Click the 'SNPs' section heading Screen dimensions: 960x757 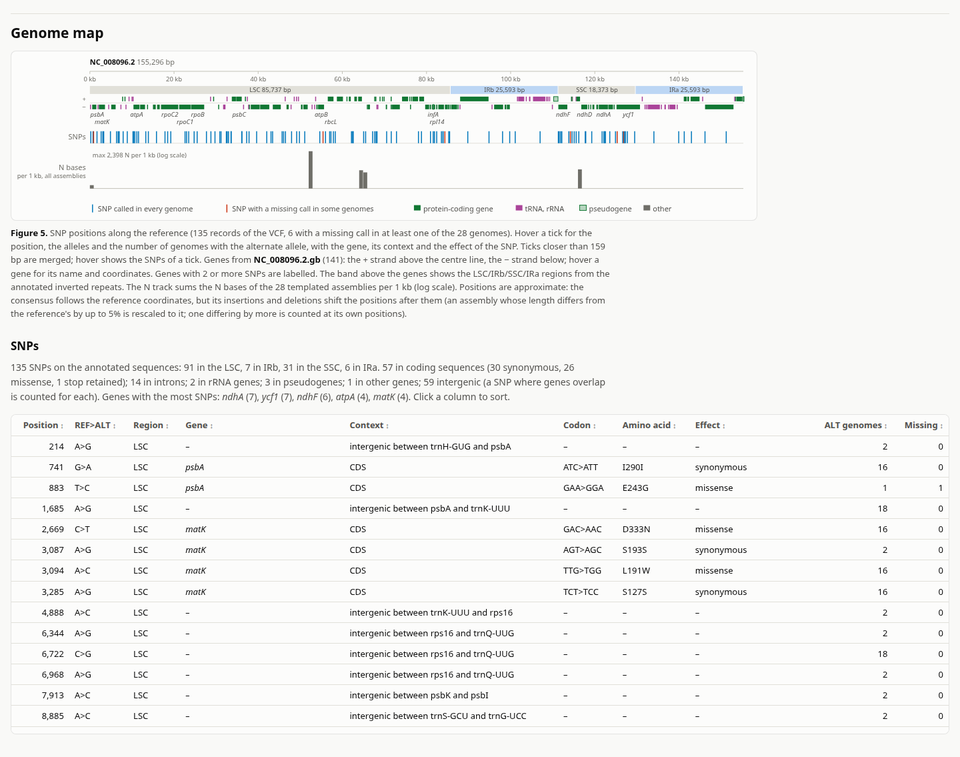point(24,346)
